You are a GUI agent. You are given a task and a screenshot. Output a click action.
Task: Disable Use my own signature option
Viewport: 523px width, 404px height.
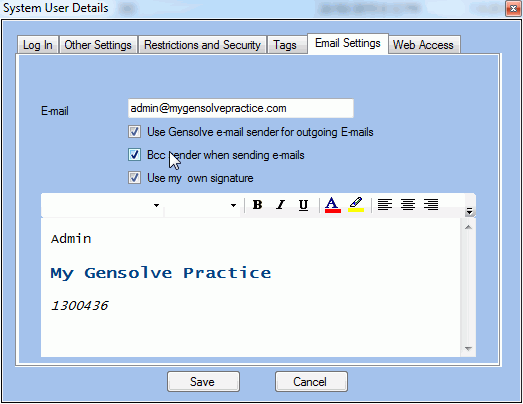[x=134, y=178]
